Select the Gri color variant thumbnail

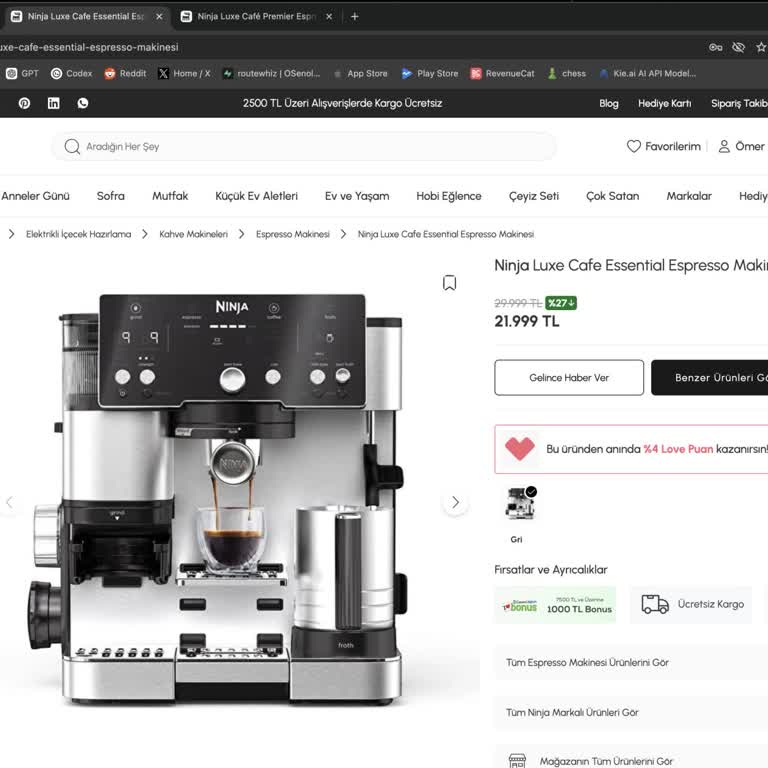(x=520, y=504)
